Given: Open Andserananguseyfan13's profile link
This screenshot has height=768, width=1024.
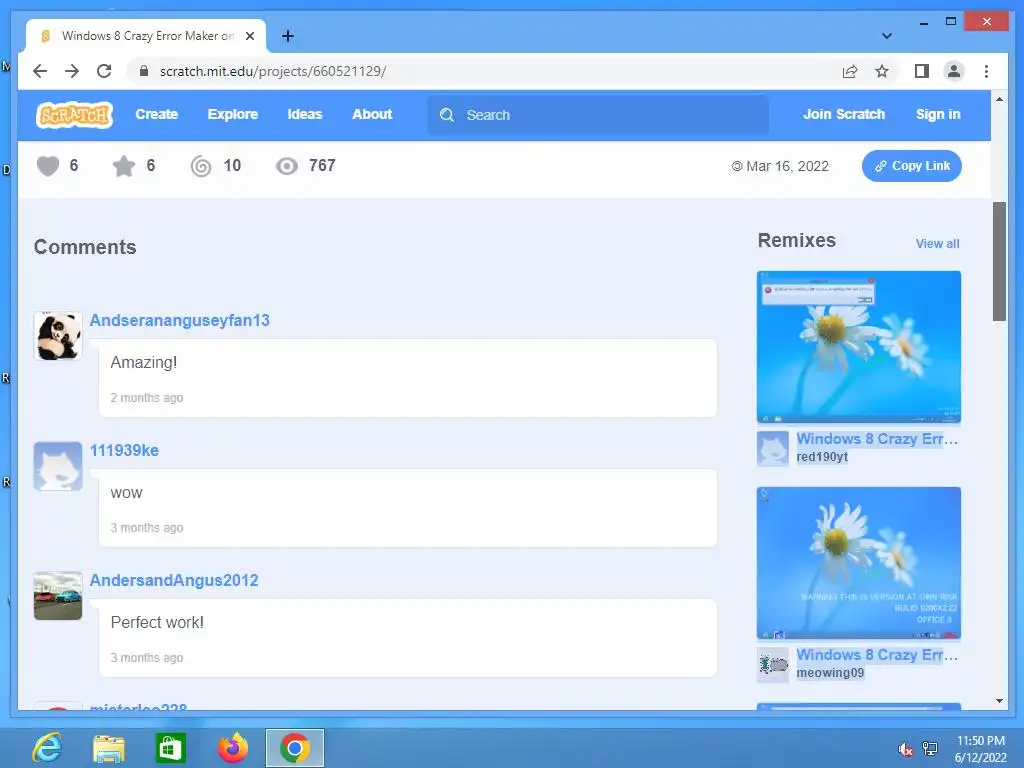Looking at the screenshot, I should (180, 320).
